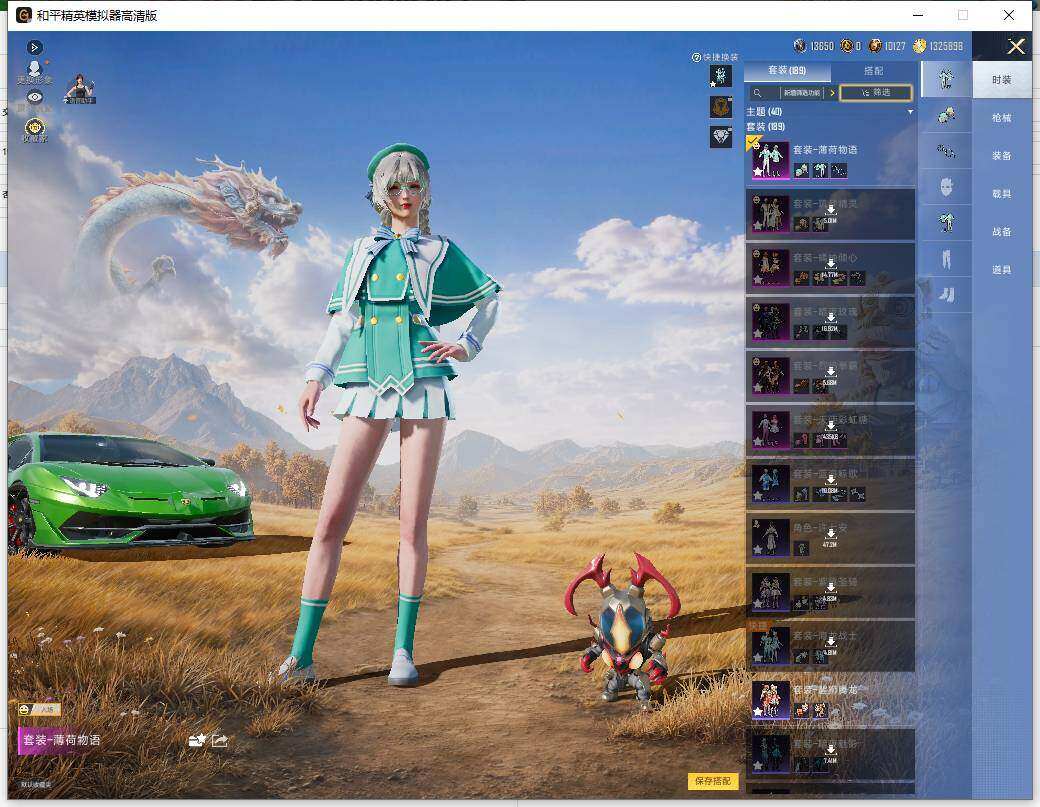
Task: Select the pants category icon
Action: [x=946, y=259]
